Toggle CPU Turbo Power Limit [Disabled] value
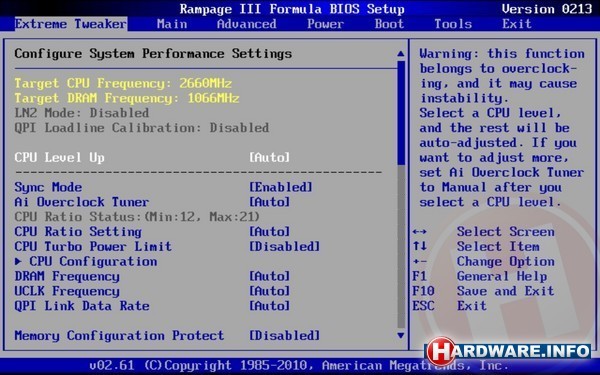 [284, 246]
